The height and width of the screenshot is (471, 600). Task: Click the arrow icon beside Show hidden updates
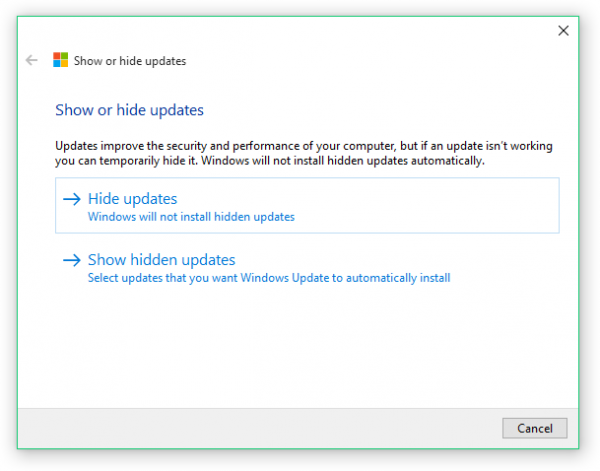coord(71,260)
